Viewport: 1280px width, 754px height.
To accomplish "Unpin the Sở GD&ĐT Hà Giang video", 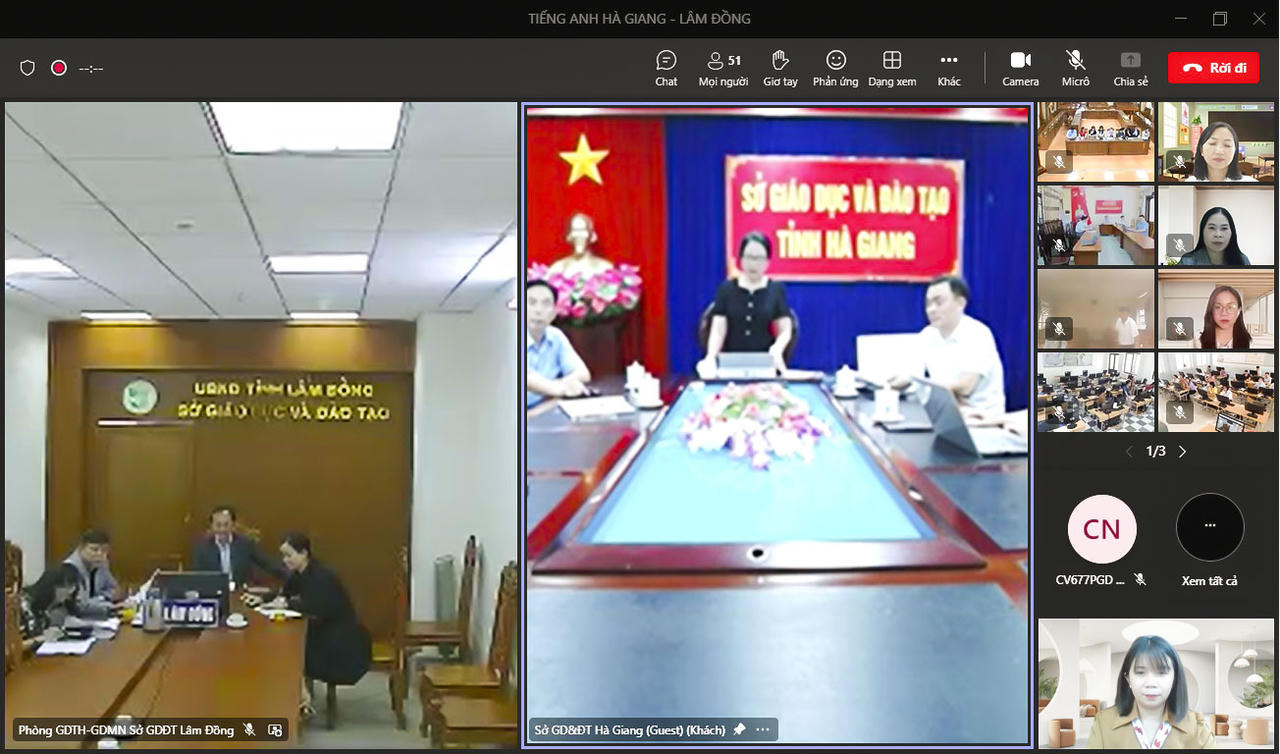I will [739, 730].
